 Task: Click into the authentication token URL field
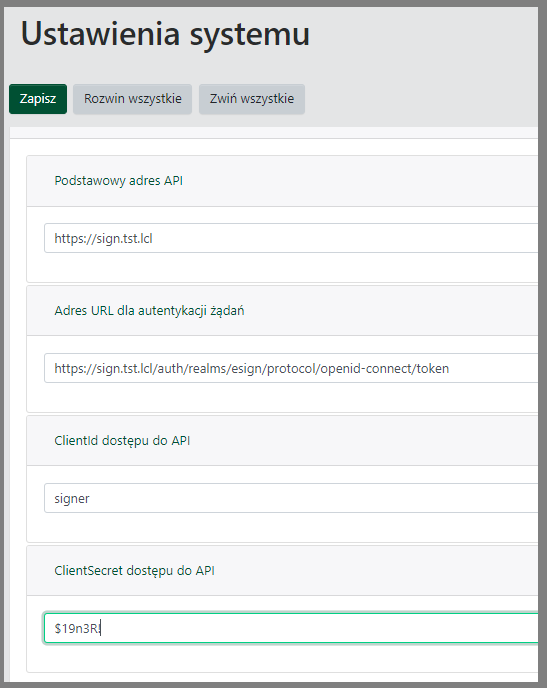tap(291, 368)
